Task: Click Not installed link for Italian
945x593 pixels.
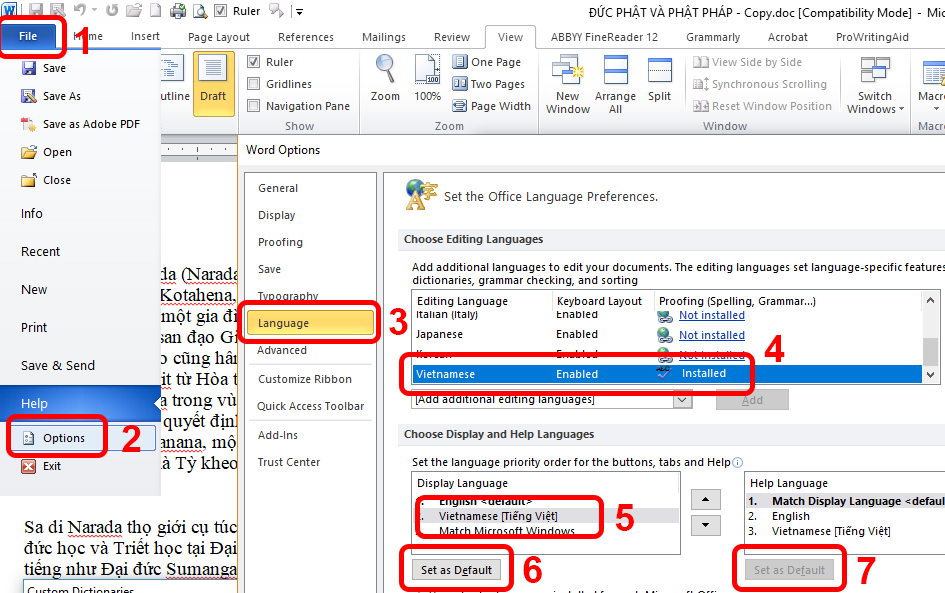Action: [712, 315]
